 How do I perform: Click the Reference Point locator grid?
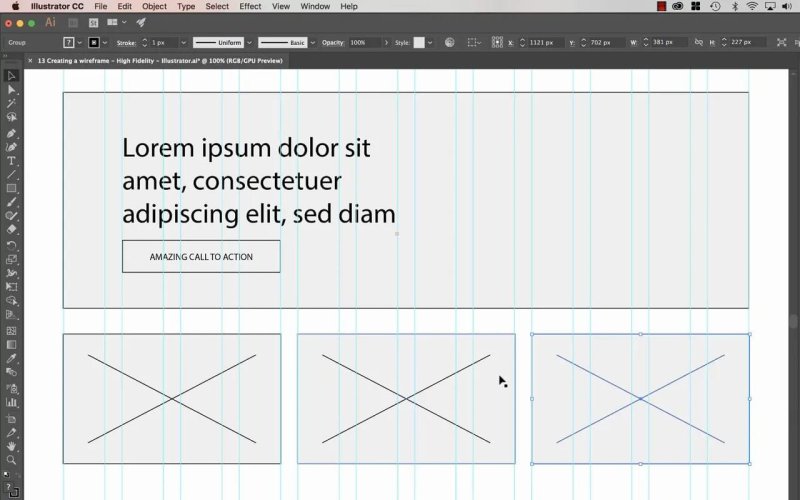point(497,42)
